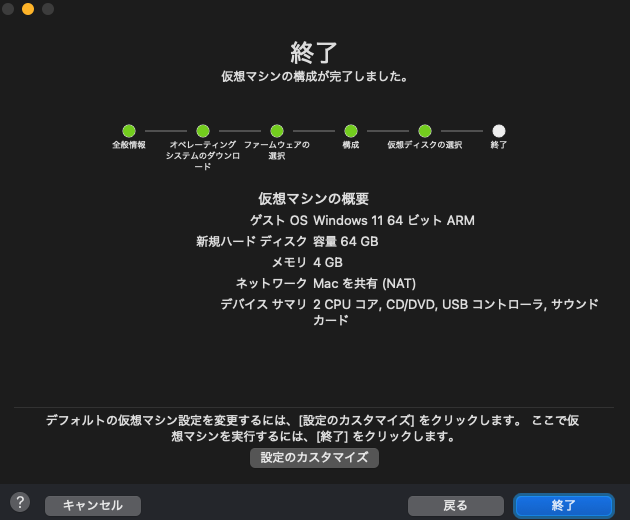The width and height of the screenshot is (630, 520).
Task: Click the デバイス サマリ device list text
Action: (x=455, y=305)
